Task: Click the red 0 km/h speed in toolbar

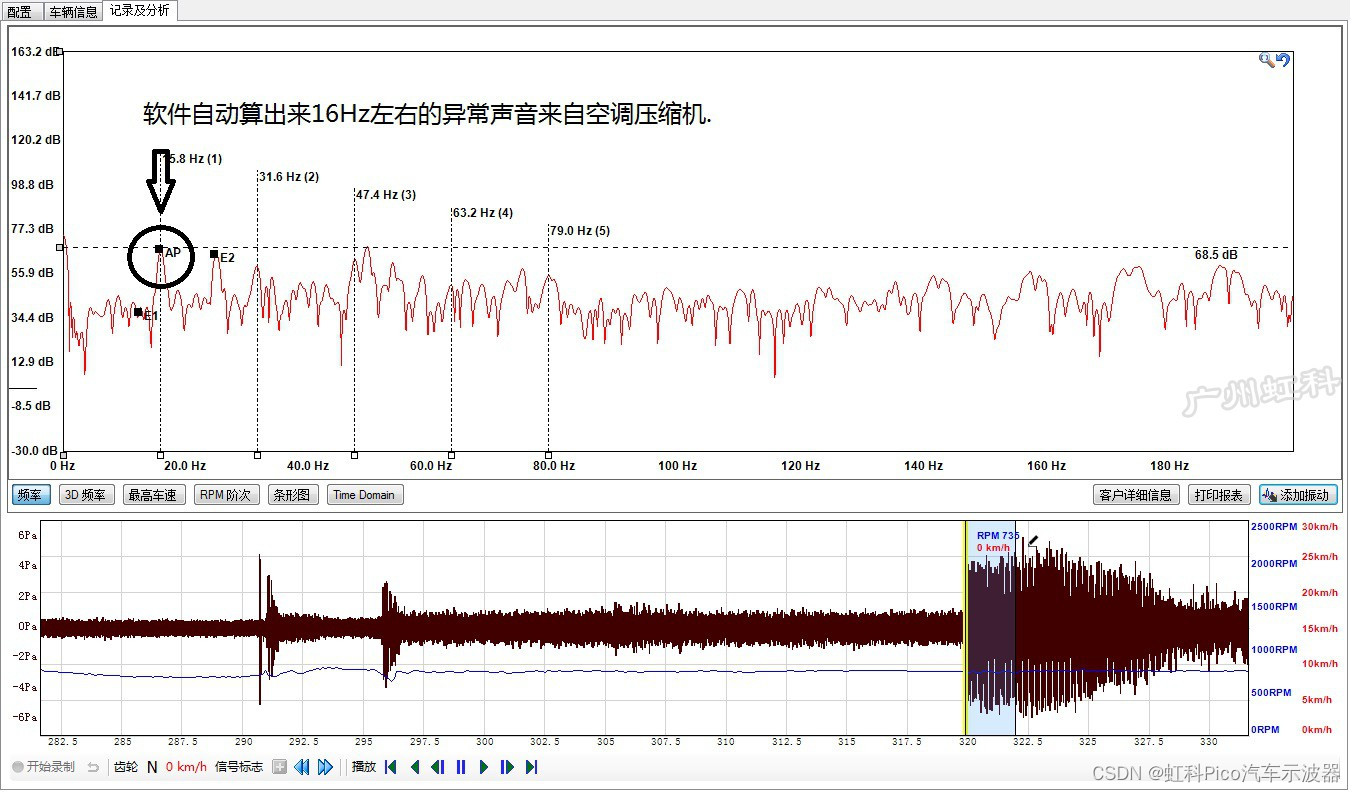Action: coord(186,767)
